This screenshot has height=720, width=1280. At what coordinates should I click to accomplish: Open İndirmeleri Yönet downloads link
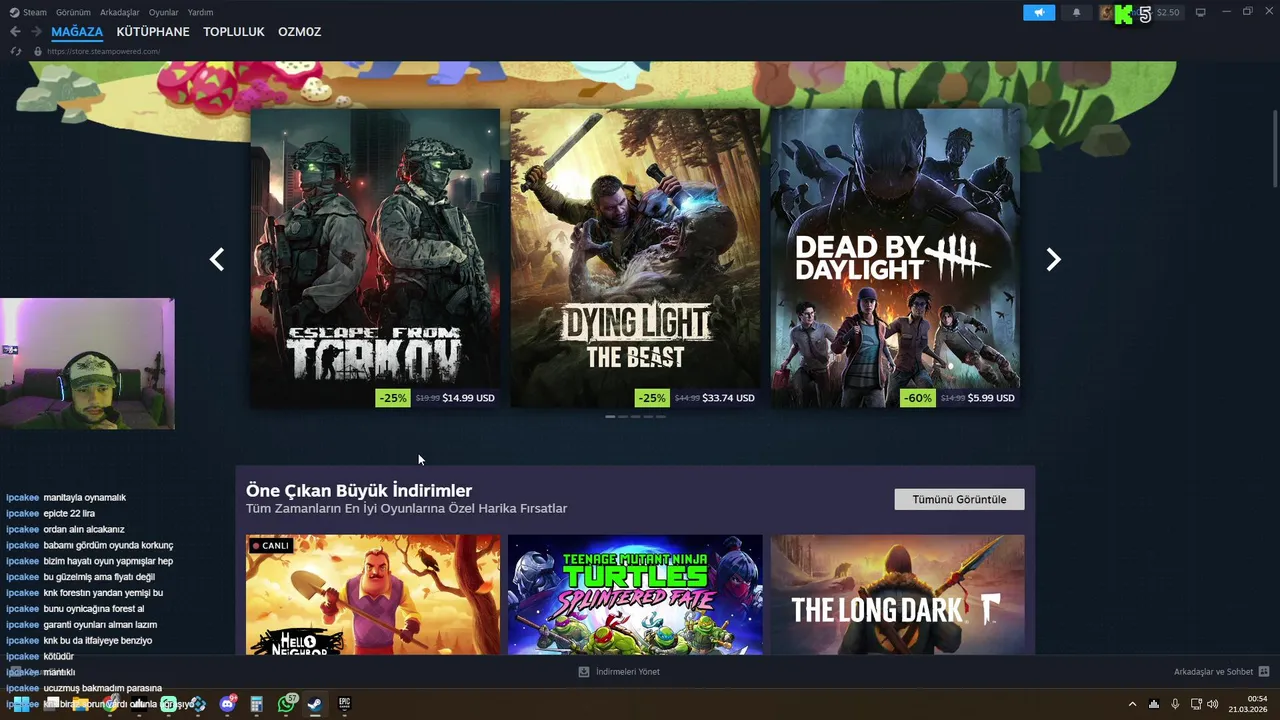628,672
